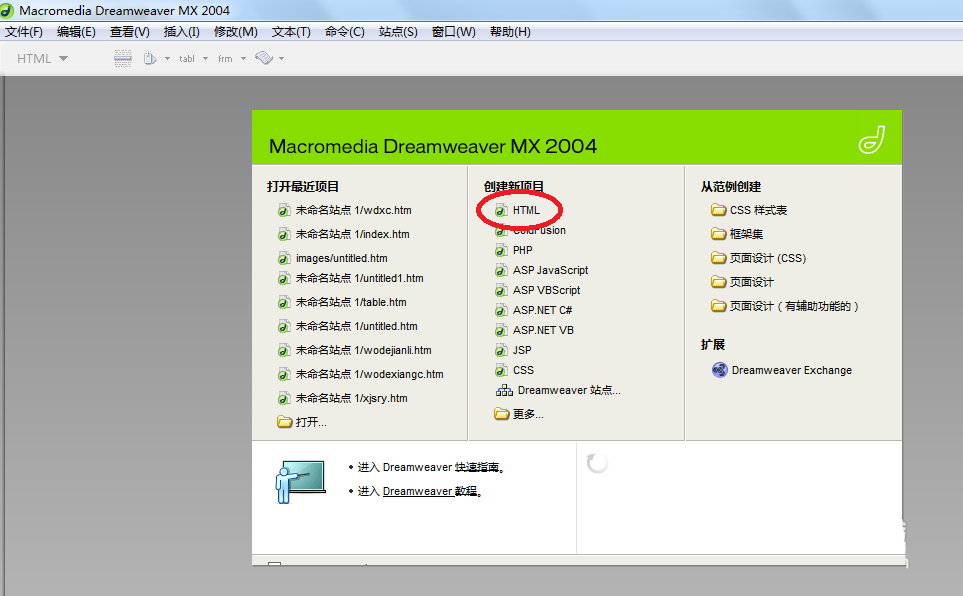Click the ASP.NET C# document icon
The height and width of the screenshot is (596, 963).
point(502,311)
